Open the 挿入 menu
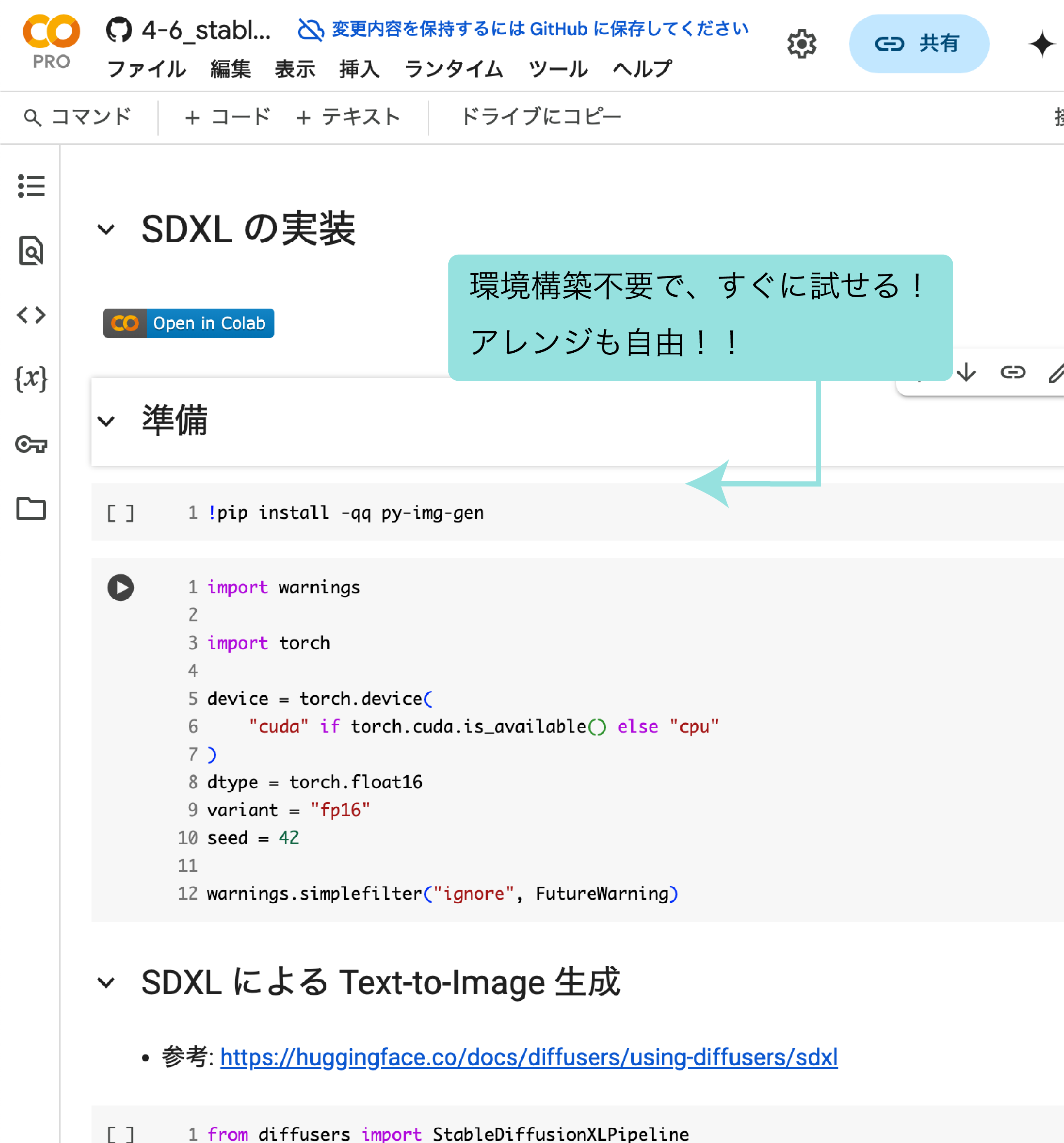Image resolution: width=1064 pixels, height=1143 pixels. [x=359, y=70]
